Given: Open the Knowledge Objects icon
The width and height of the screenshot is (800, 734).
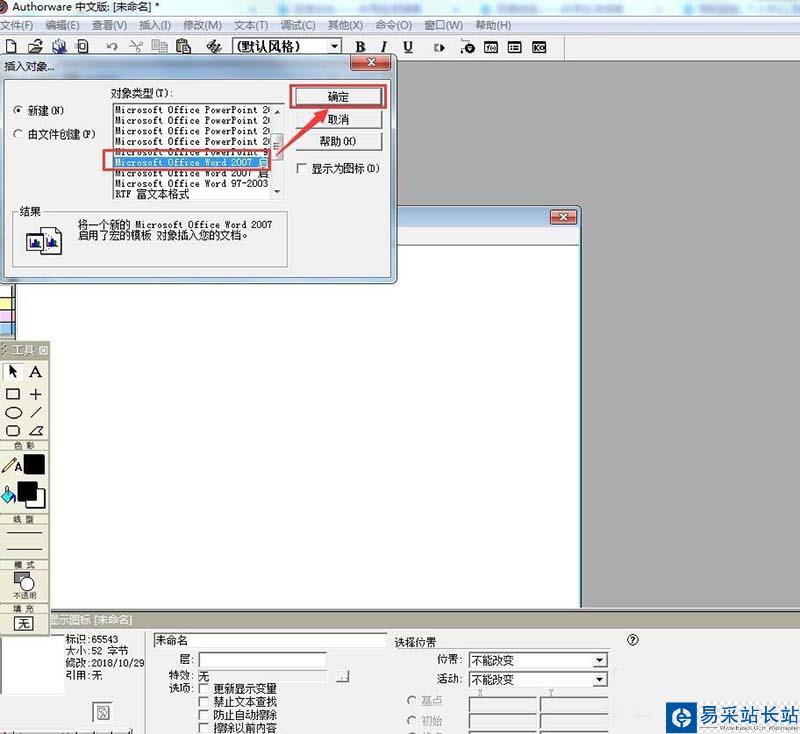Looking at the screenshot, I should (x=539, y=47).
